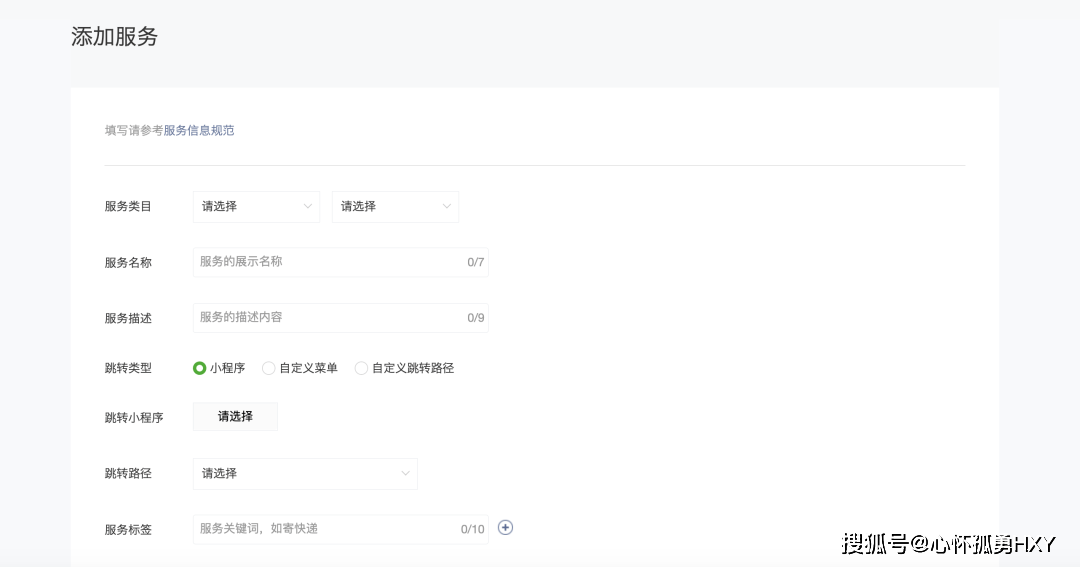Click the 0/10 counter in 服务标签
Image resolution: width=1080 pixels, height=567 pixels.
(472, 529)
